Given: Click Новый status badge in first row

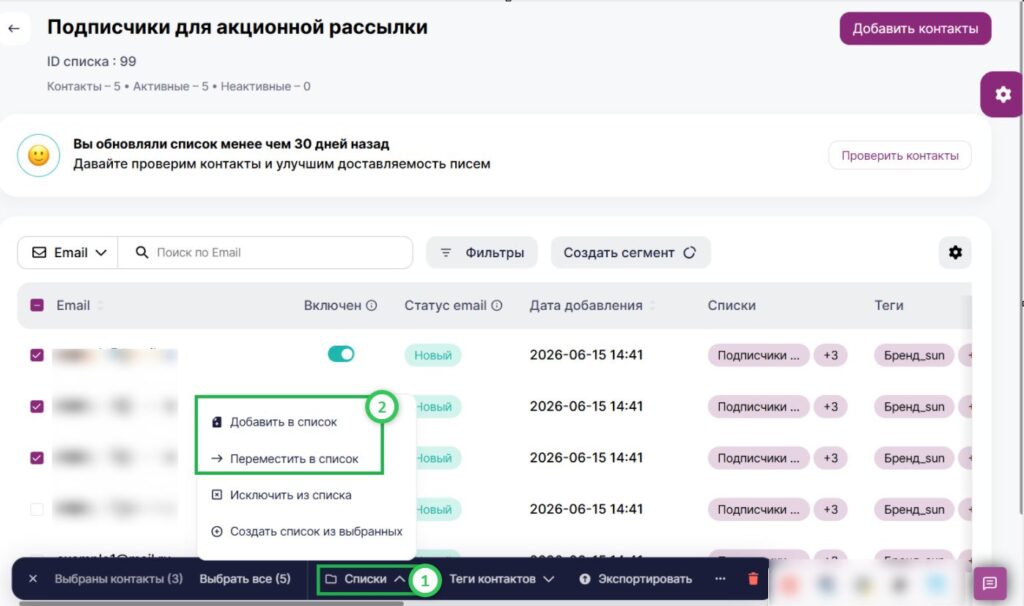Looking at the screenshot, I should click(x=432, y=355).
